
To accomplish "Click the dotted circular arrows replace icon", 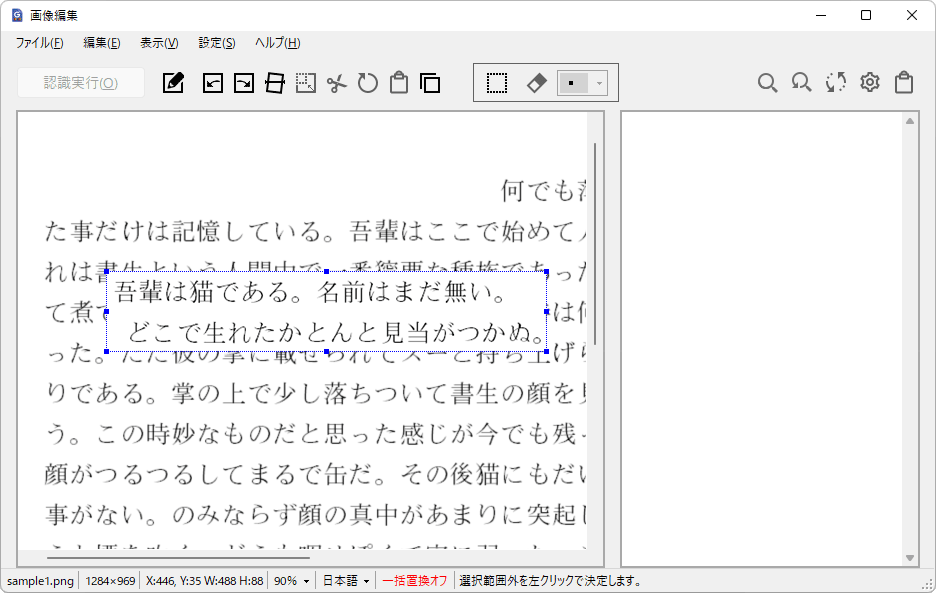I will (x=836, y=82).
